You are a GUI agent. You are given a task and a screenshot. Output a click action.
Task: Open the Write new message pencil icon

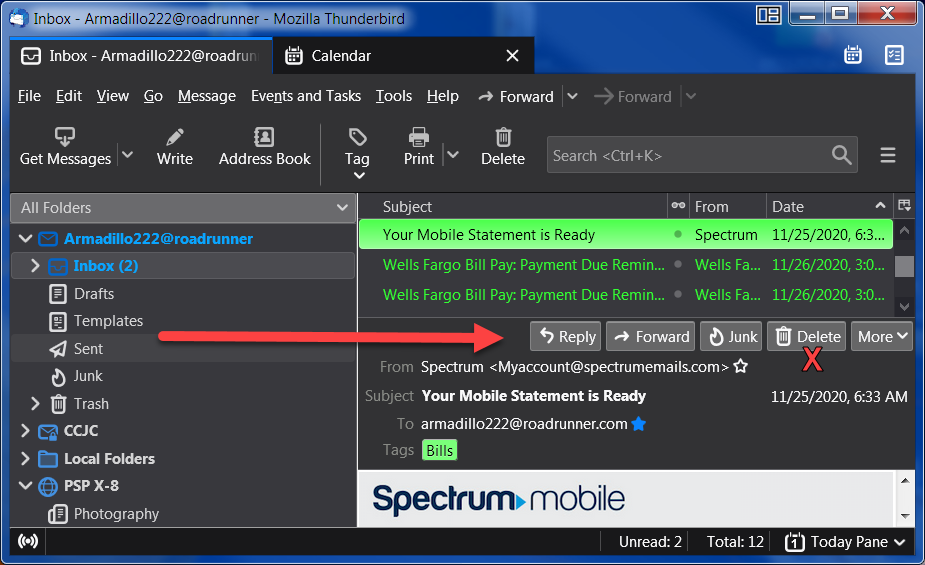point(175,137)
